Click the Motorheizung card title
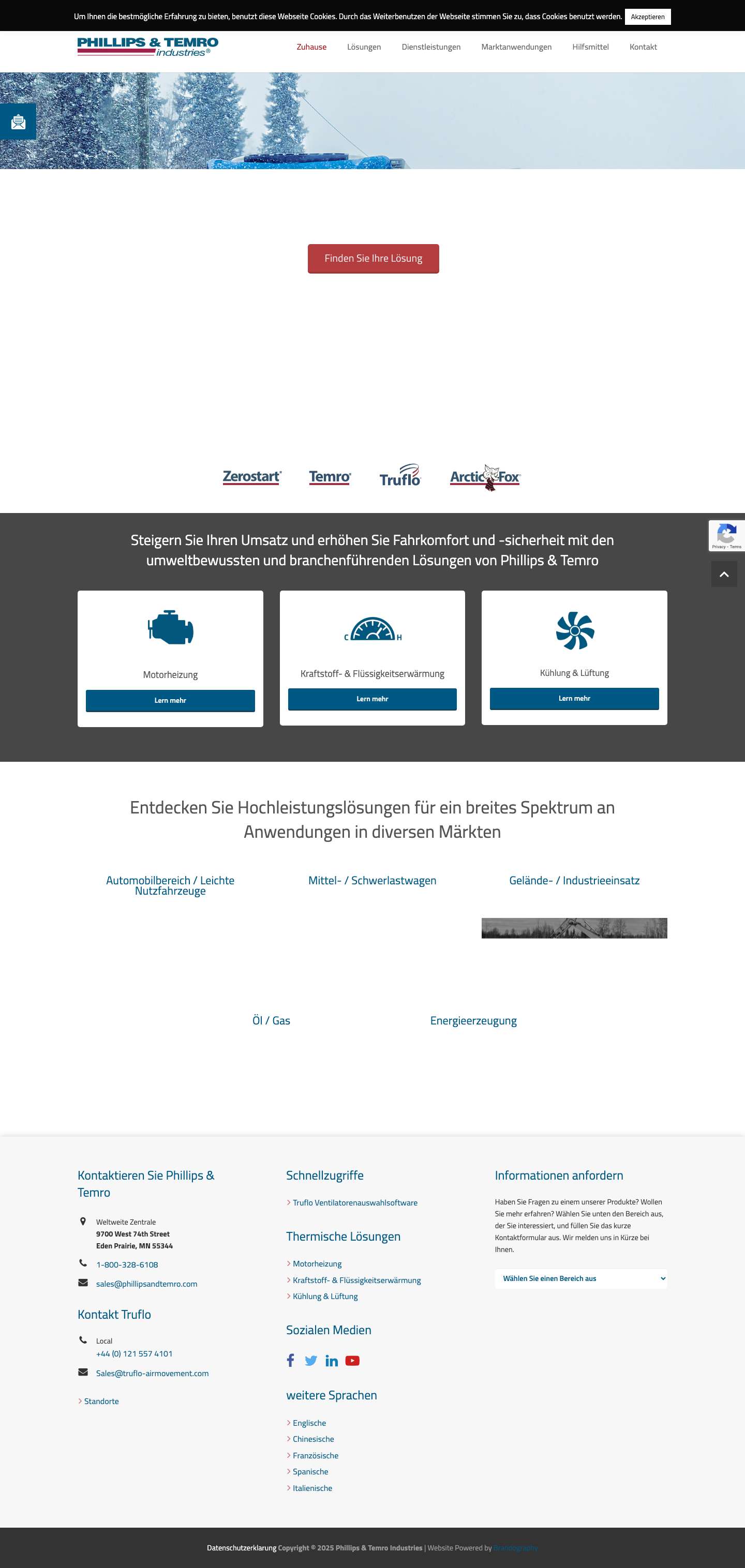The image size is (745, 1568). [170, 674]
